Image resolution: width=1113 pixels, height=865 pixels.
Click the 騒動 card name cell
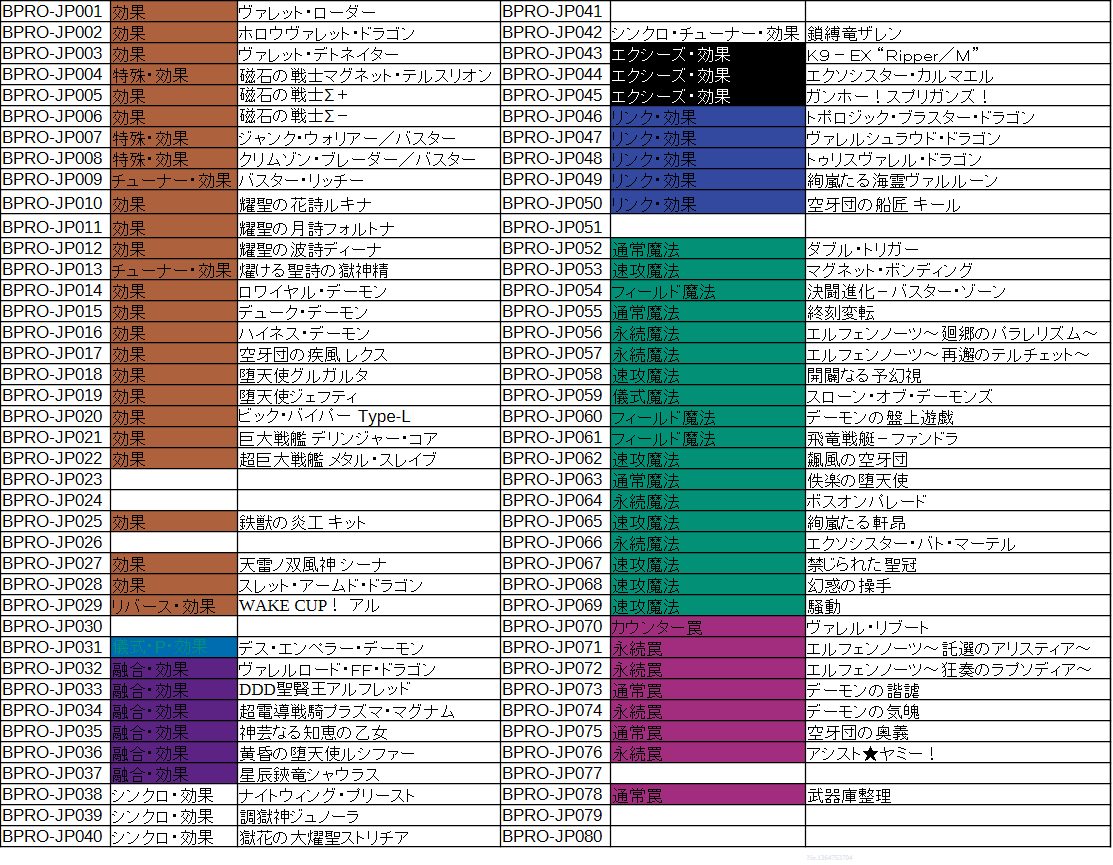(x=957, y=605)
